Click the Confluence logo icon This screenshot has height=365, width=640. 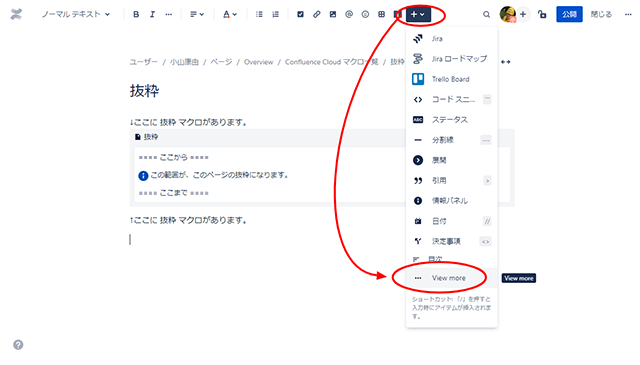pos(16,14)
